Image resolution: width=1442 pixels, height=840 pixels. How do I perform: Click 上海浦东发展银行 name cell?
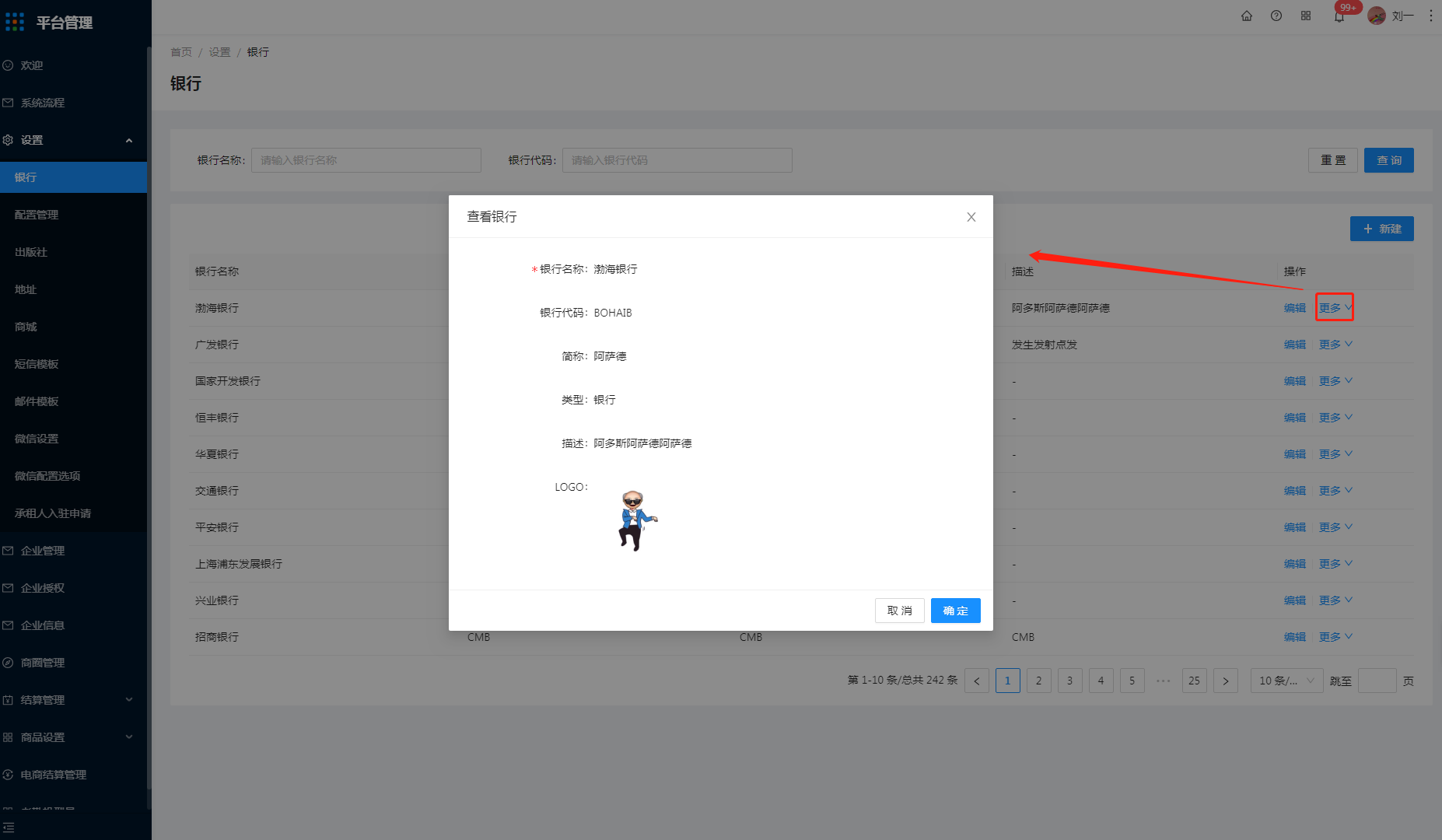click(239, 564)
